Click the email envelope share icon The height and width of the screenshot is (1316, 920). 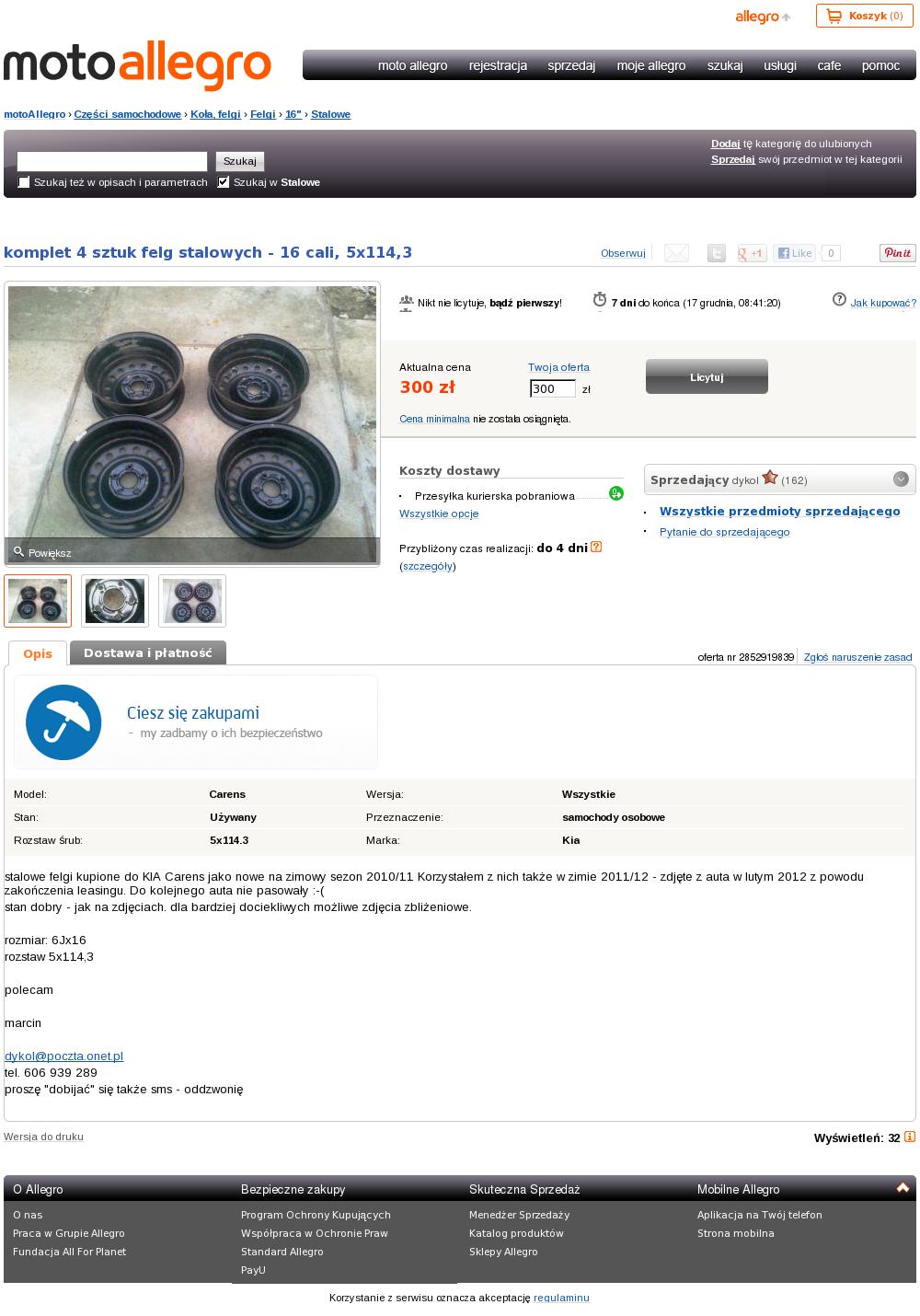676,253
